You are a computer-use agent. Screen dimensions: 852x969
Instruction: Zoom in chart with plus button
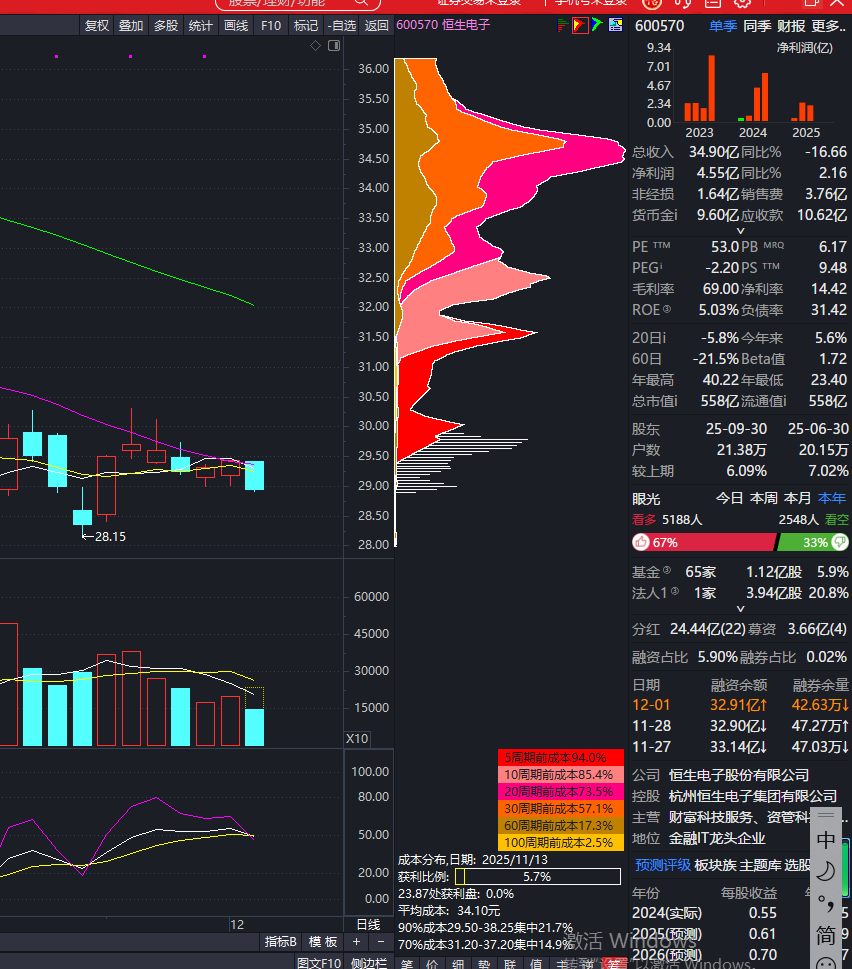356,941
